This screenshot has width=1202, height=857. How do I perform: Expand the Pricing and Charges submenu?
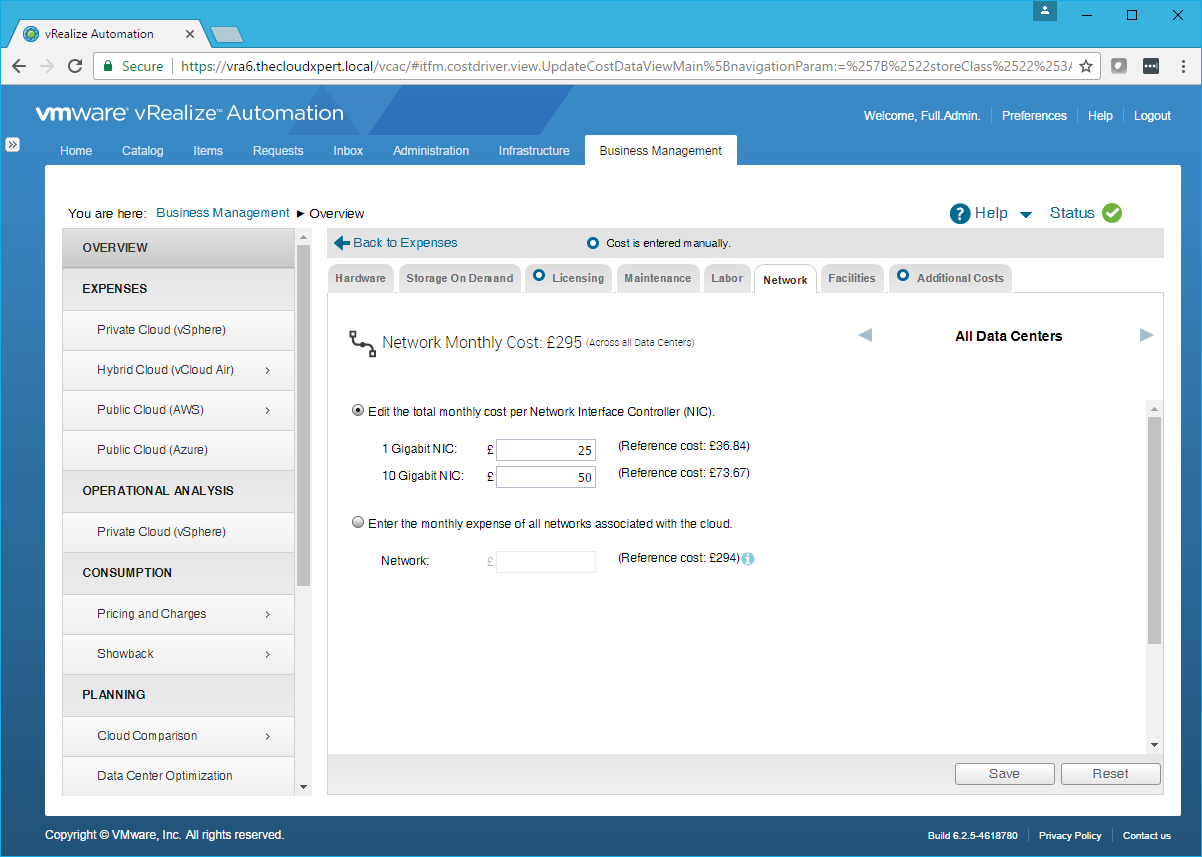click(268, 614)
